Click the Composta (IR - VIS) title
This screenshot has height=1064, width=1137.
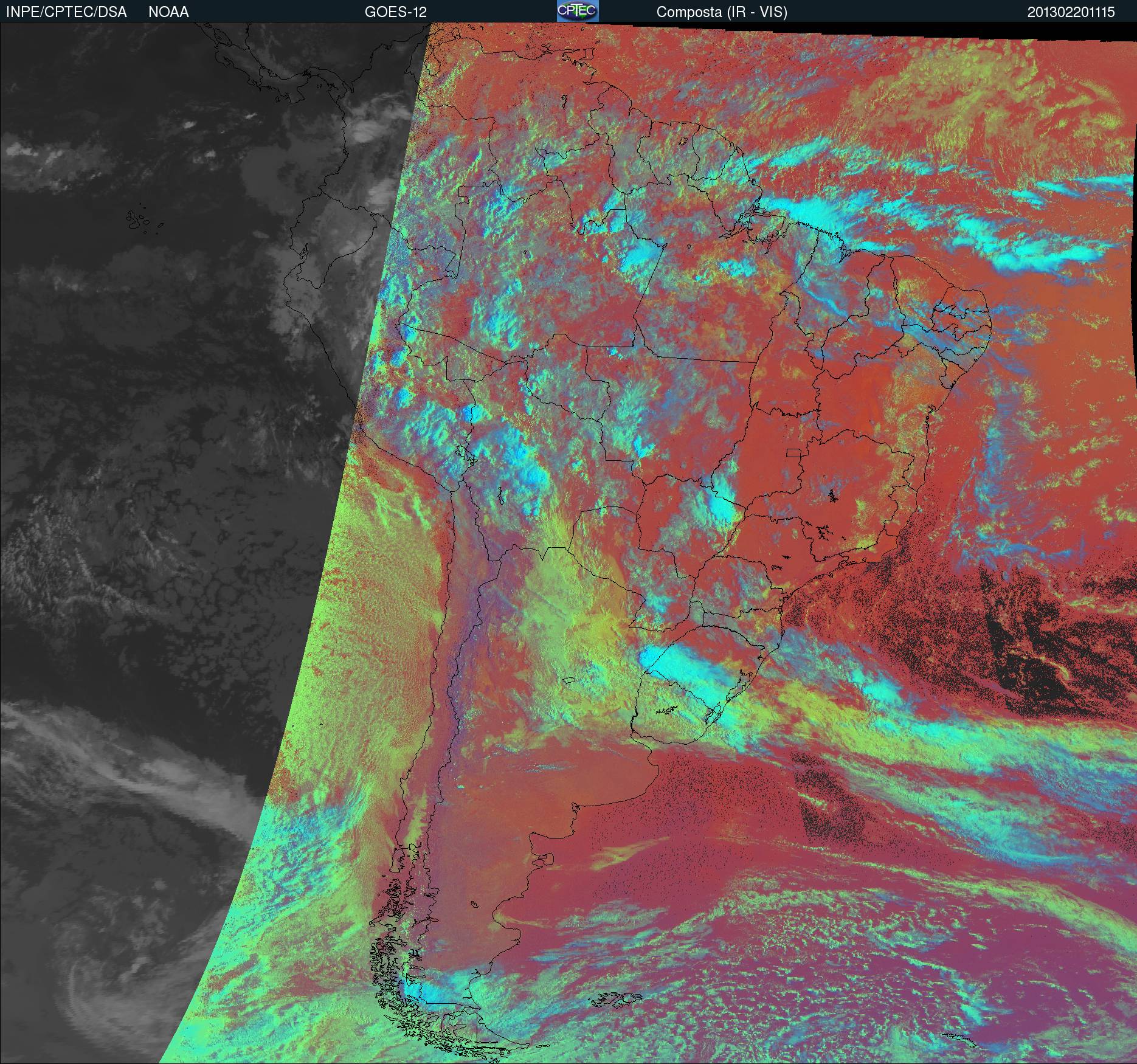pyautogui.click(x=722, y=12)
